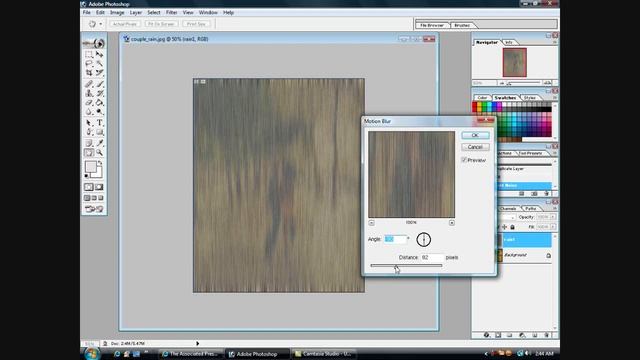Select the Eyedropper tool
640x360 pixels.
coord(100,143)
